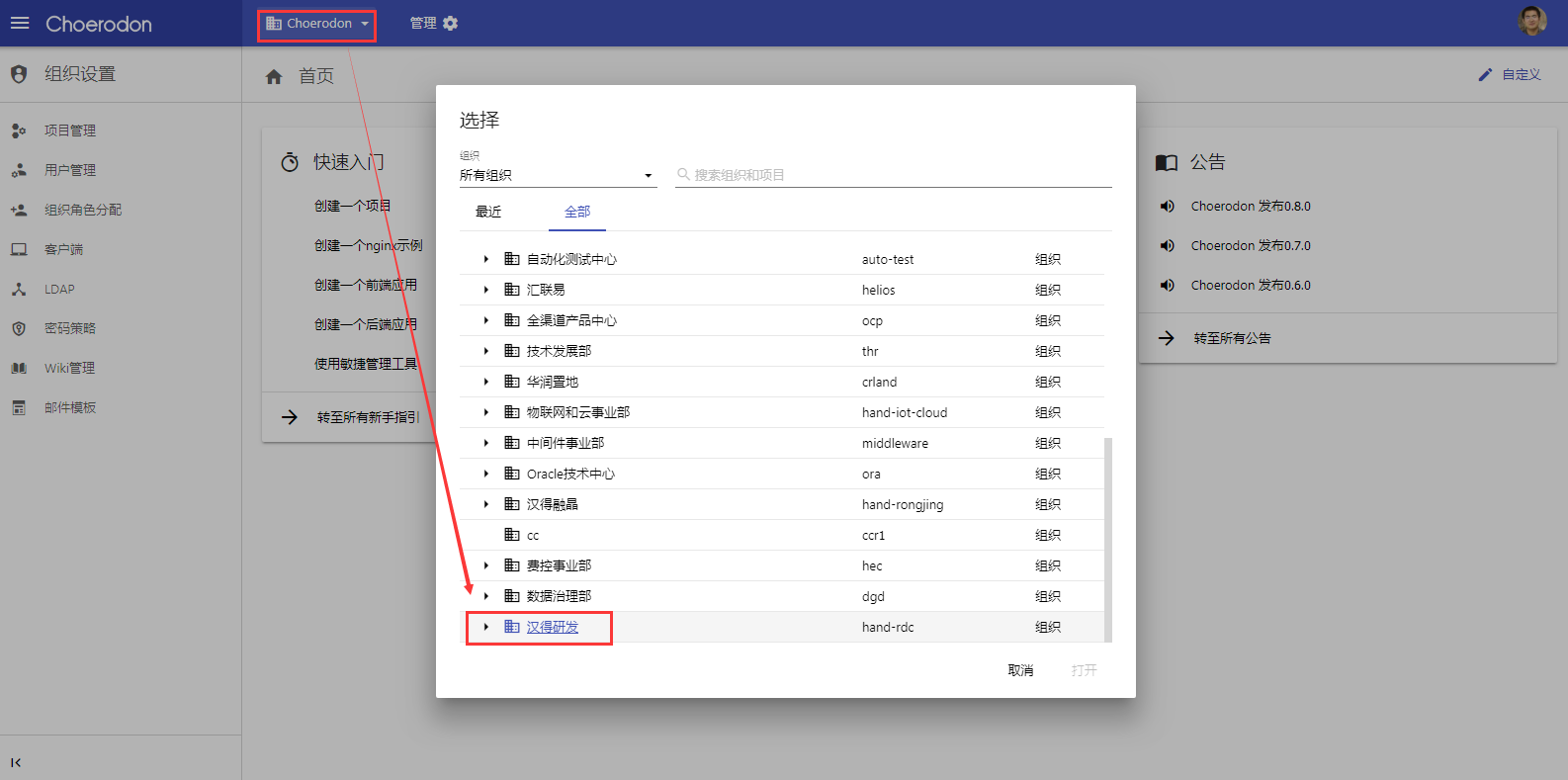Open the Choerodon 发布0.6.0 announcement
Screen dimensions: 1568x780
point(1251,285)
